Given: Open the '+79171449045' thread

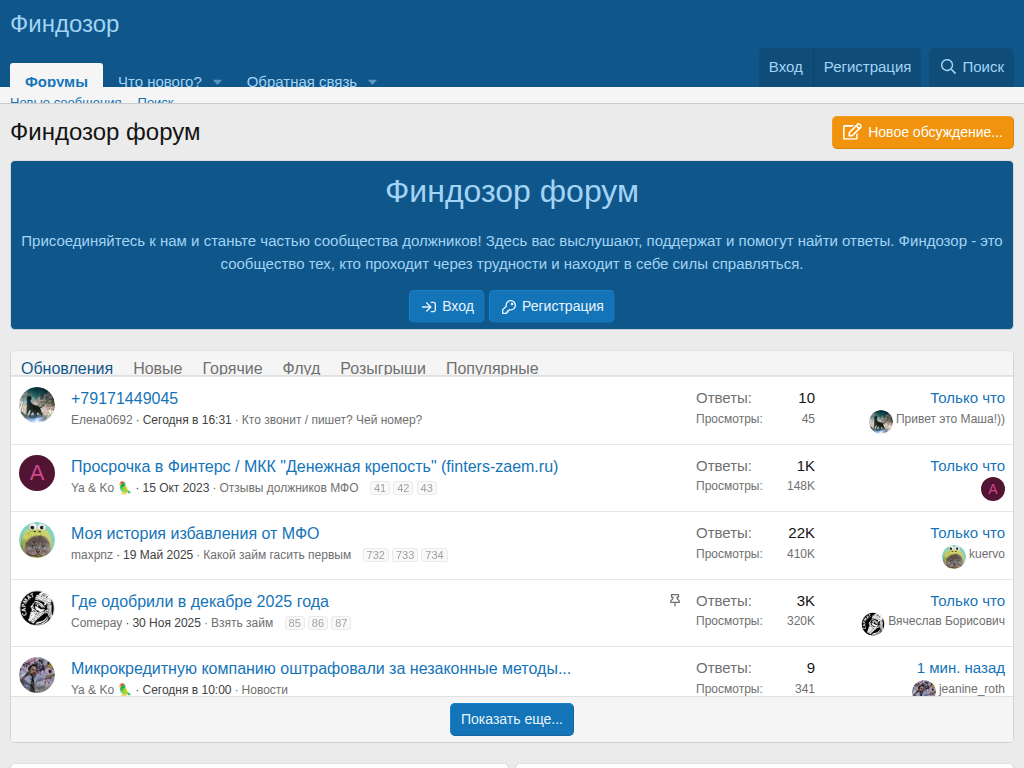Looking at the screenshot, I should click(124, 398).
